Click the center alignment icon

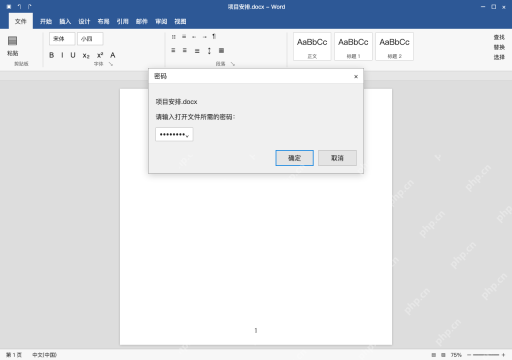click(x=185, y=50)
